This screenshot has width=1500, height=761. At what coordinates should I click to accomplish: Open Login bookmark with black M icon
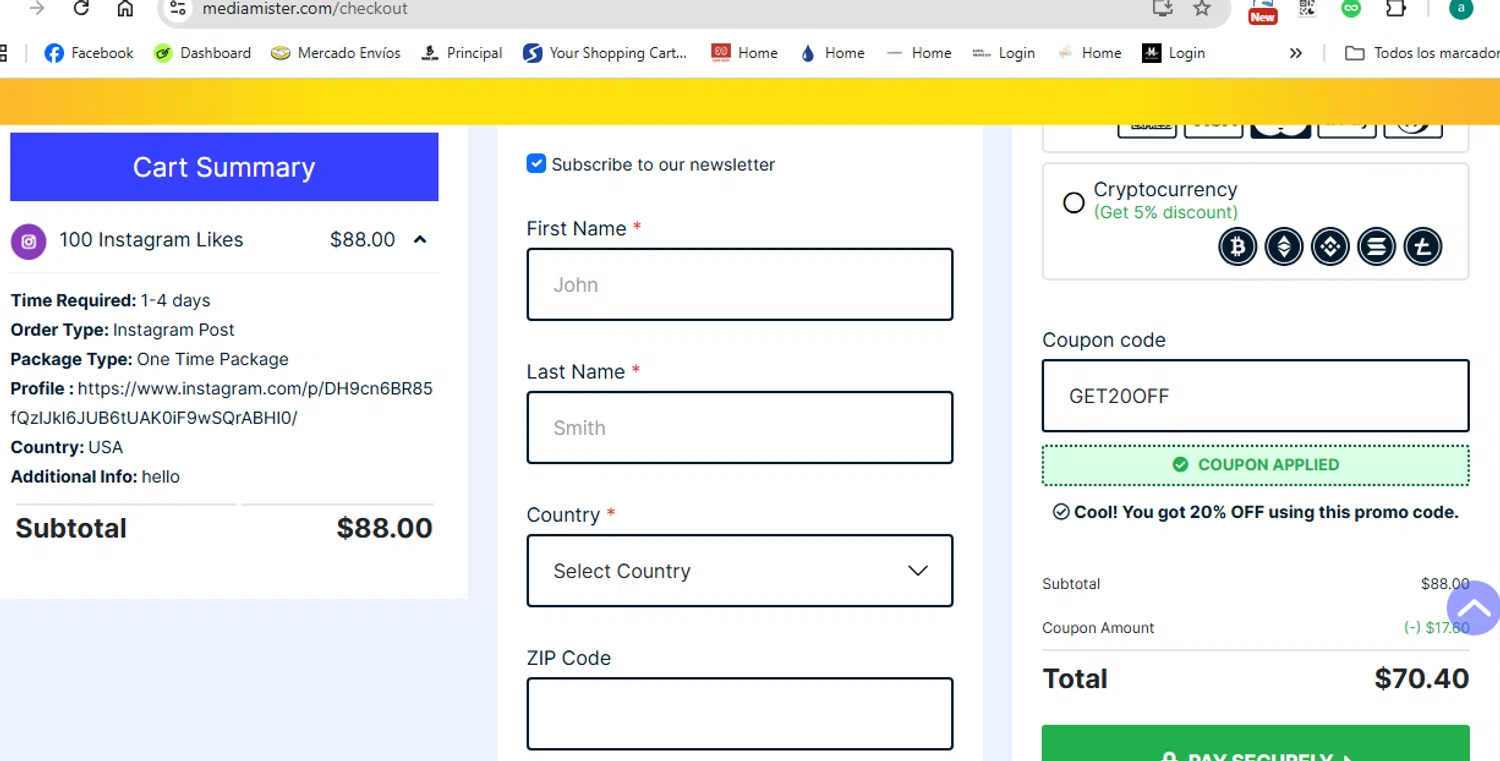click(x=1173, y=53)
